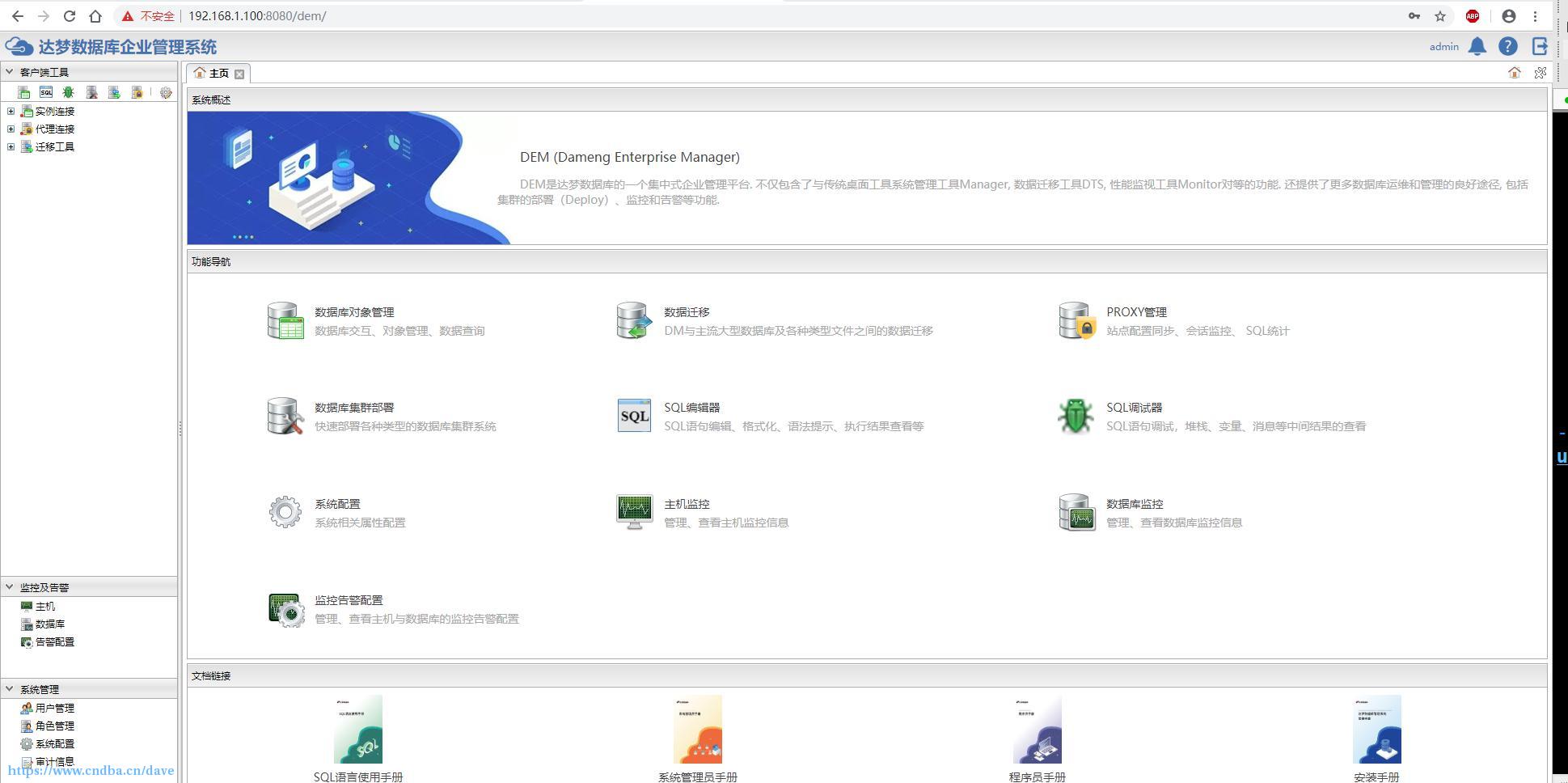Open the browser profile account icon
The width and height of the screenshot is (1568, 783).
1508,16
